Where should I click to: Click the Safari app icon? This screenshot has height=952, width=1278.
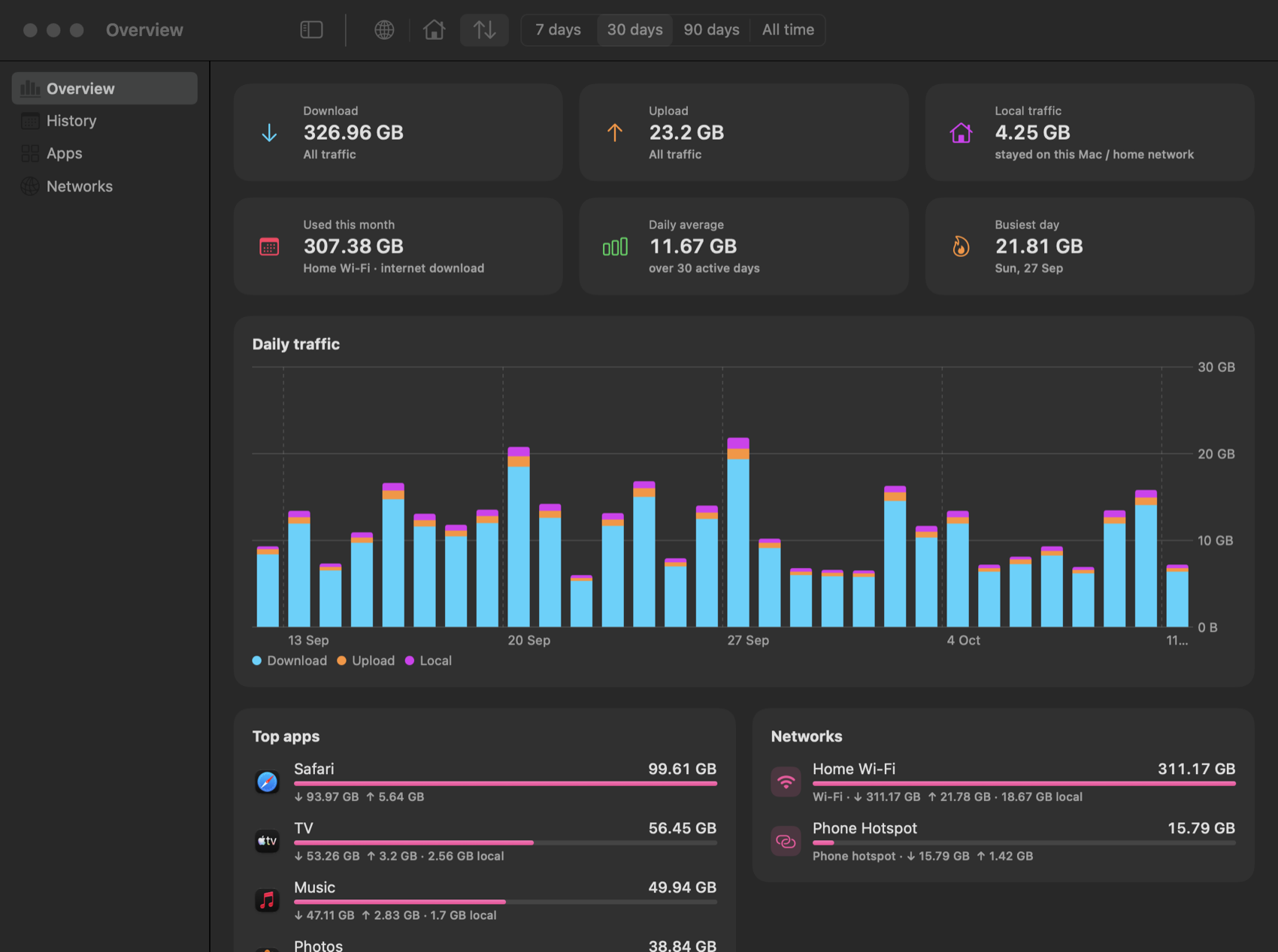(x=267, y=782)
